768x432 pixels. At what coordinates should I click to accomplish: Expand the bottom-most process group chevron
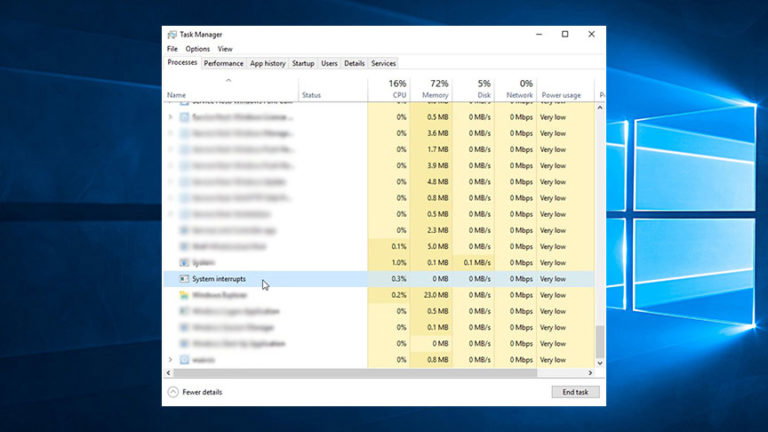click(x=170, y=360)
